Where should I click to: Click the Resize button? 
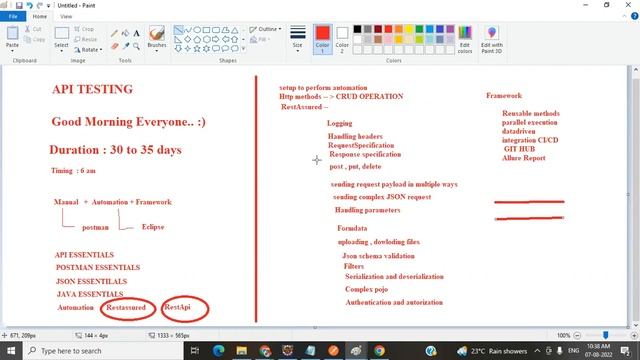pyautogui.click(x=86, y=39)
